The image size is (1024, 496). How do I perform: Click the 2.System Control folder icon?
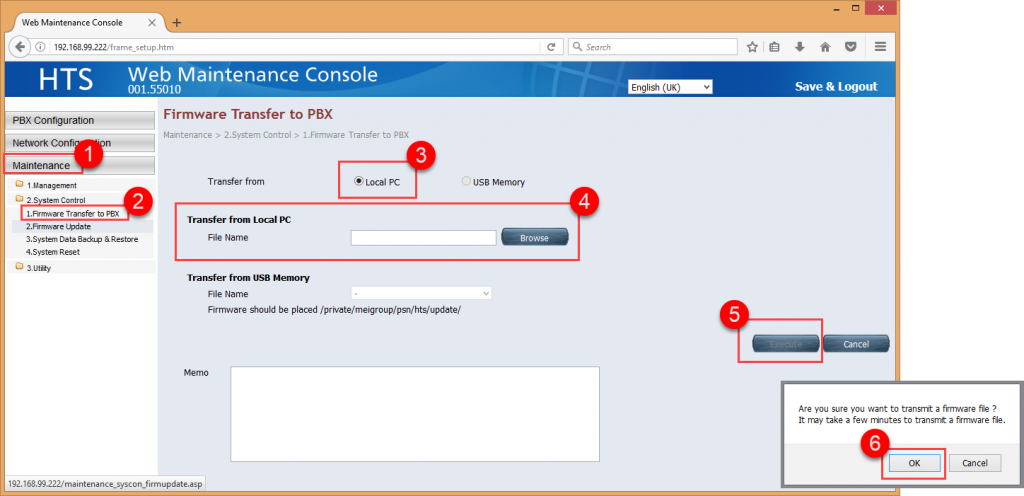tap(20, 198)
